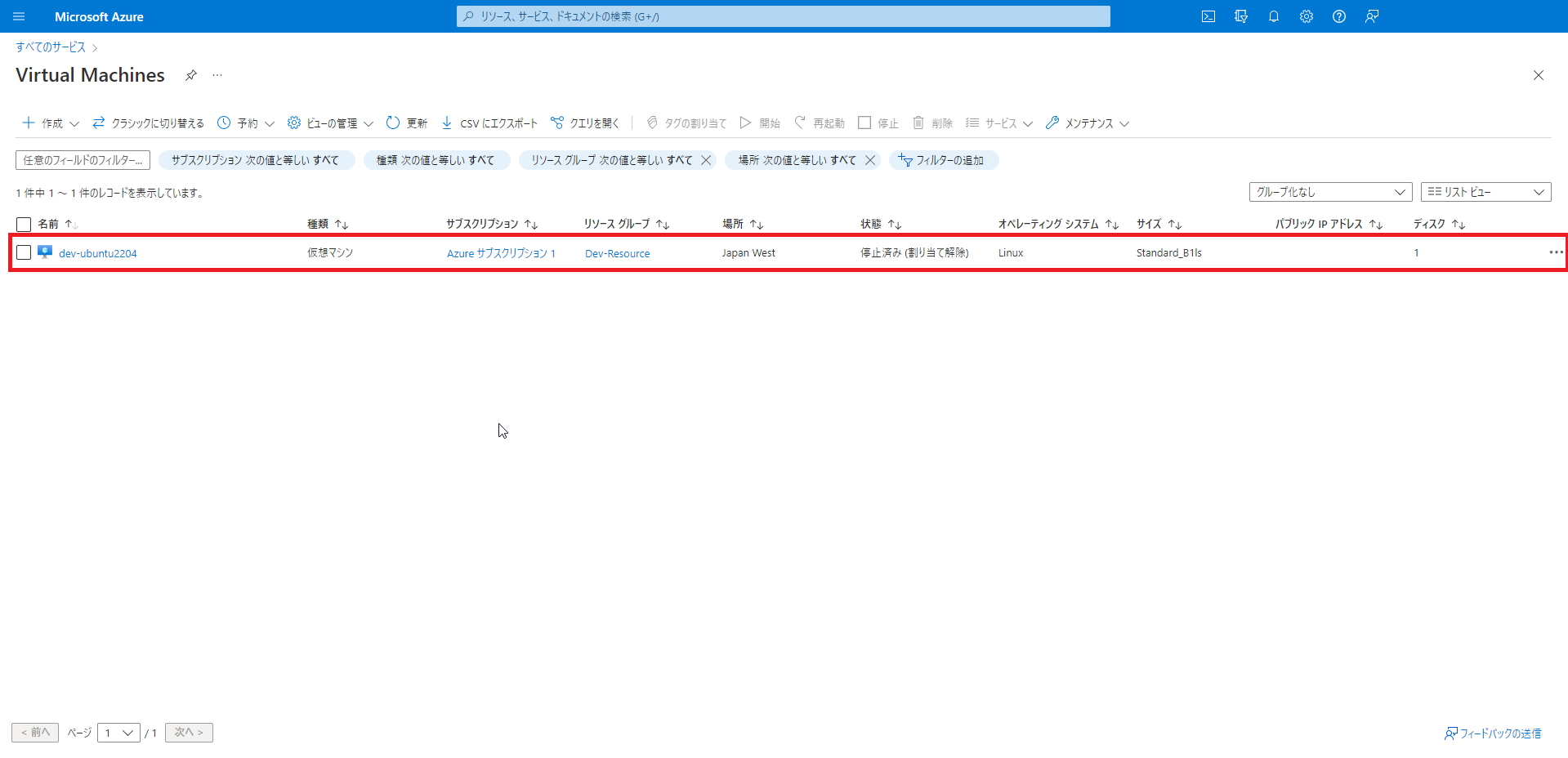1568x758 pixels.
Task: Open the row context menu ellipsis
Action: tap(1556, 252)
